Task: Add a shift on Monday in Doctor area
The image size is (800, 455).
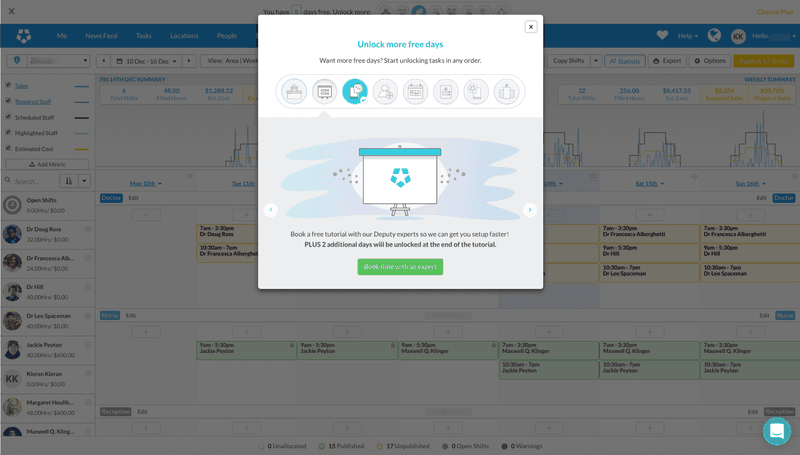Action: point(146,215)
